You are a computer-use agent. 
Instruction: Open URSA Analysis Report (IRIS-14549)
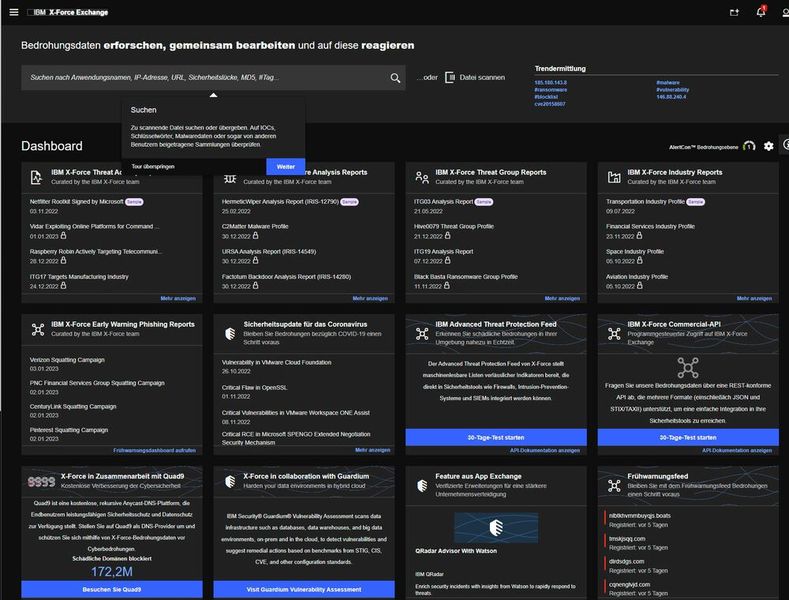click(269, 252)
